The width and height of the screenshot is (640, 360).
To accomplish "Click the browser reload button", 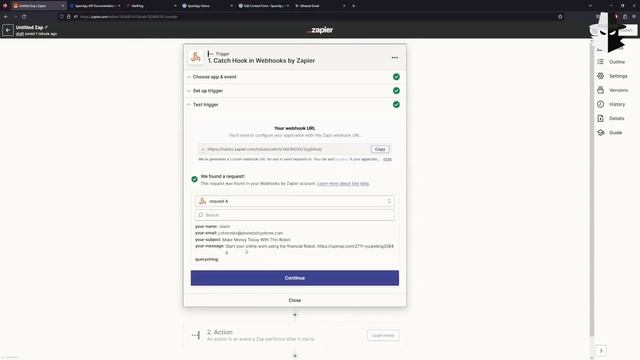I will (24, 17).
